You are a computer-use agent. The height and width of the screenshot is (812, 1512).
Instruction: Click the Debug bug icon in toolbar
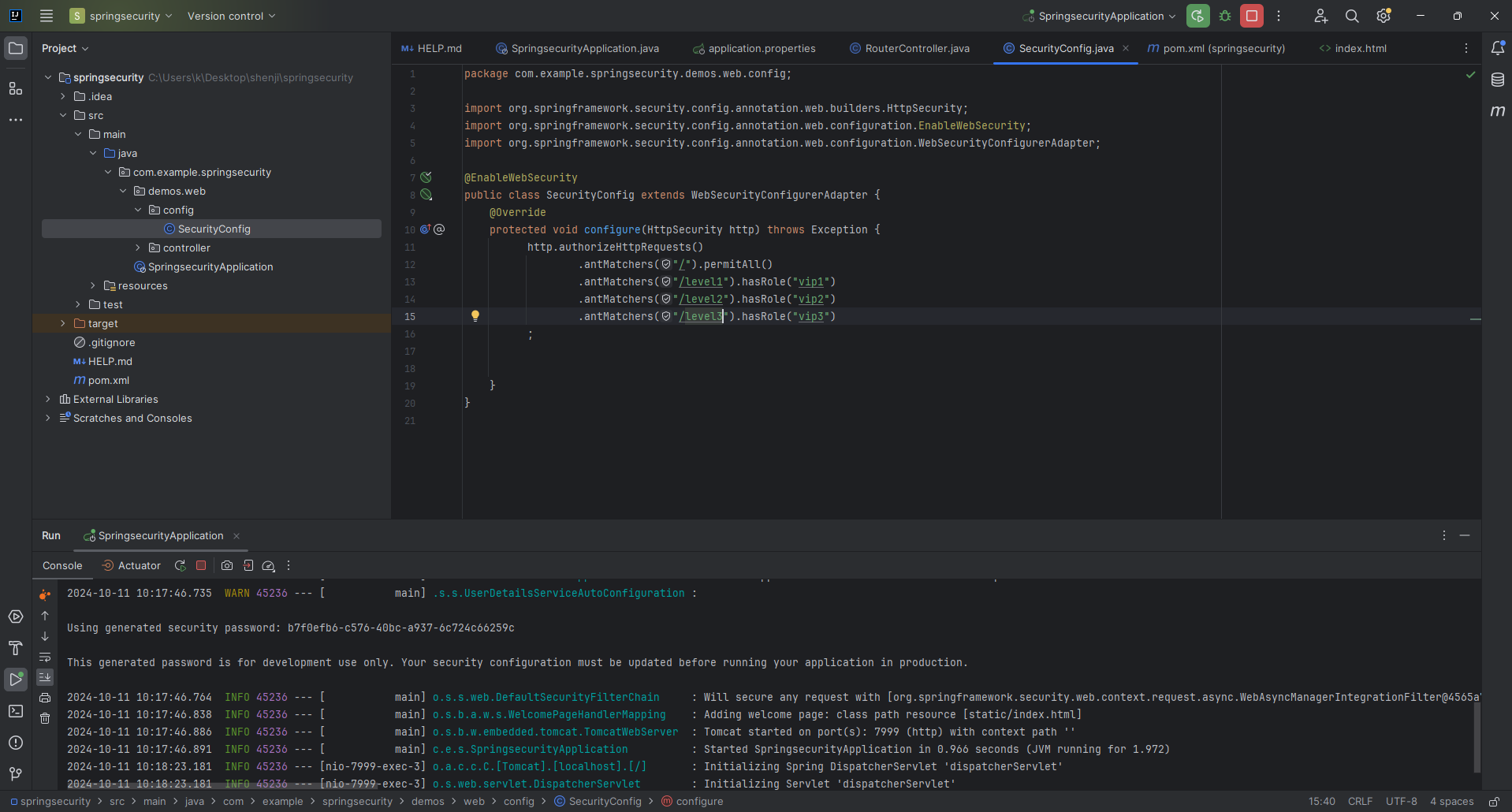[1225, 16]
